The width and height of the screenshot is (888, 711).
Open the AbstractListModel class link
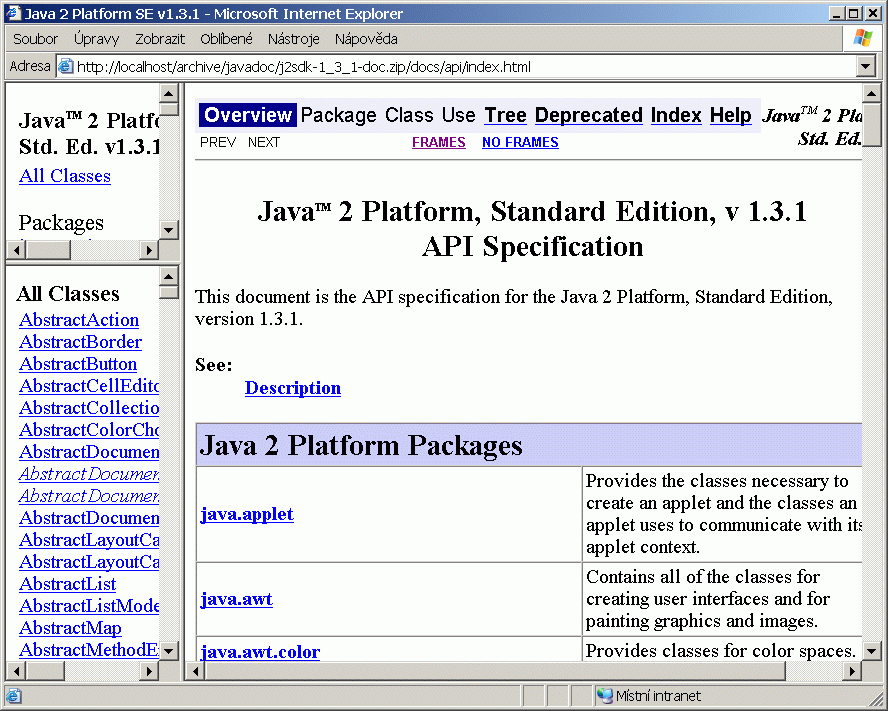89,606
